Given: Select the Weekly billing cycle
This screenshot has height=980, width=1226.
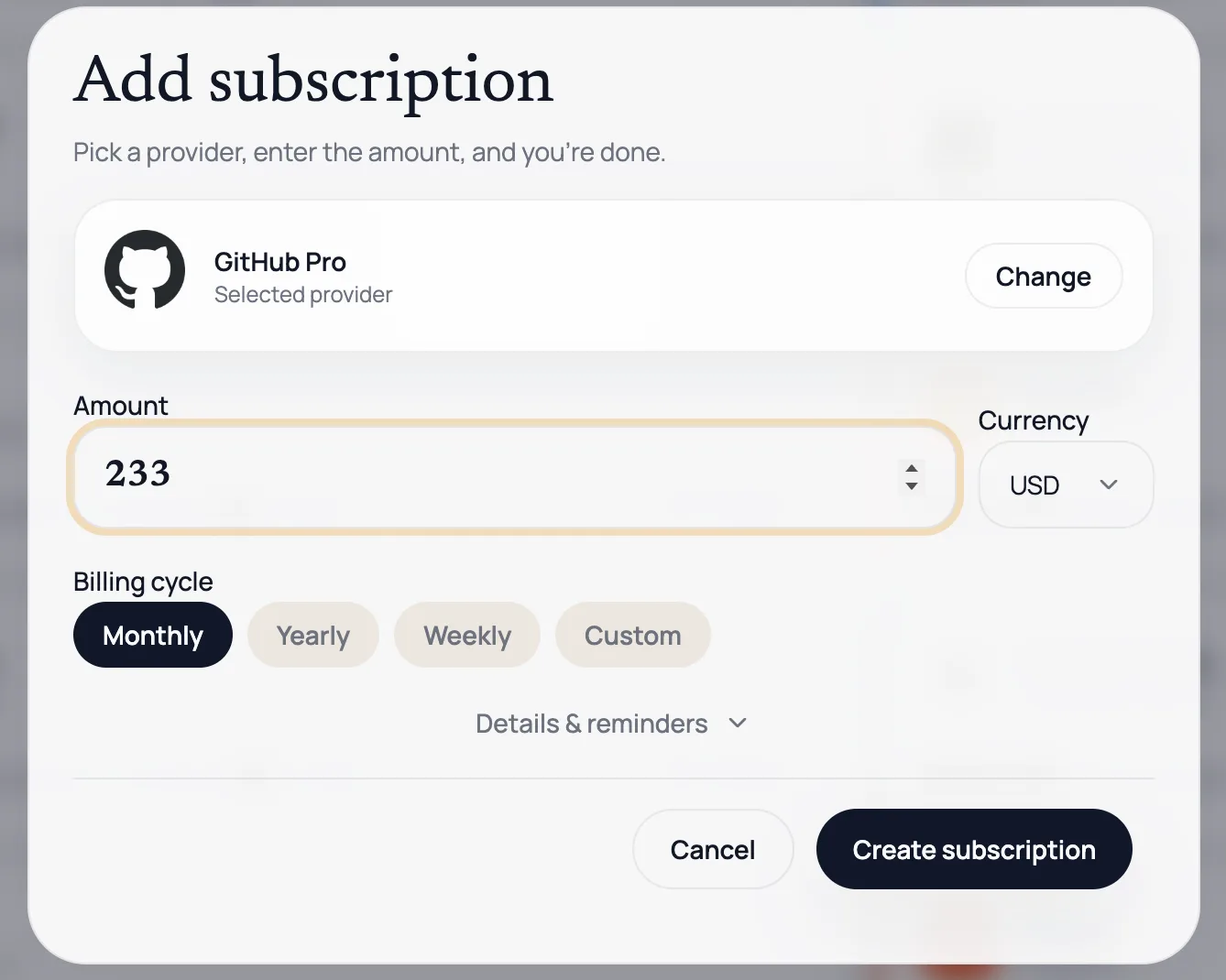Looking at the screenshot, I should pos(467,635).
